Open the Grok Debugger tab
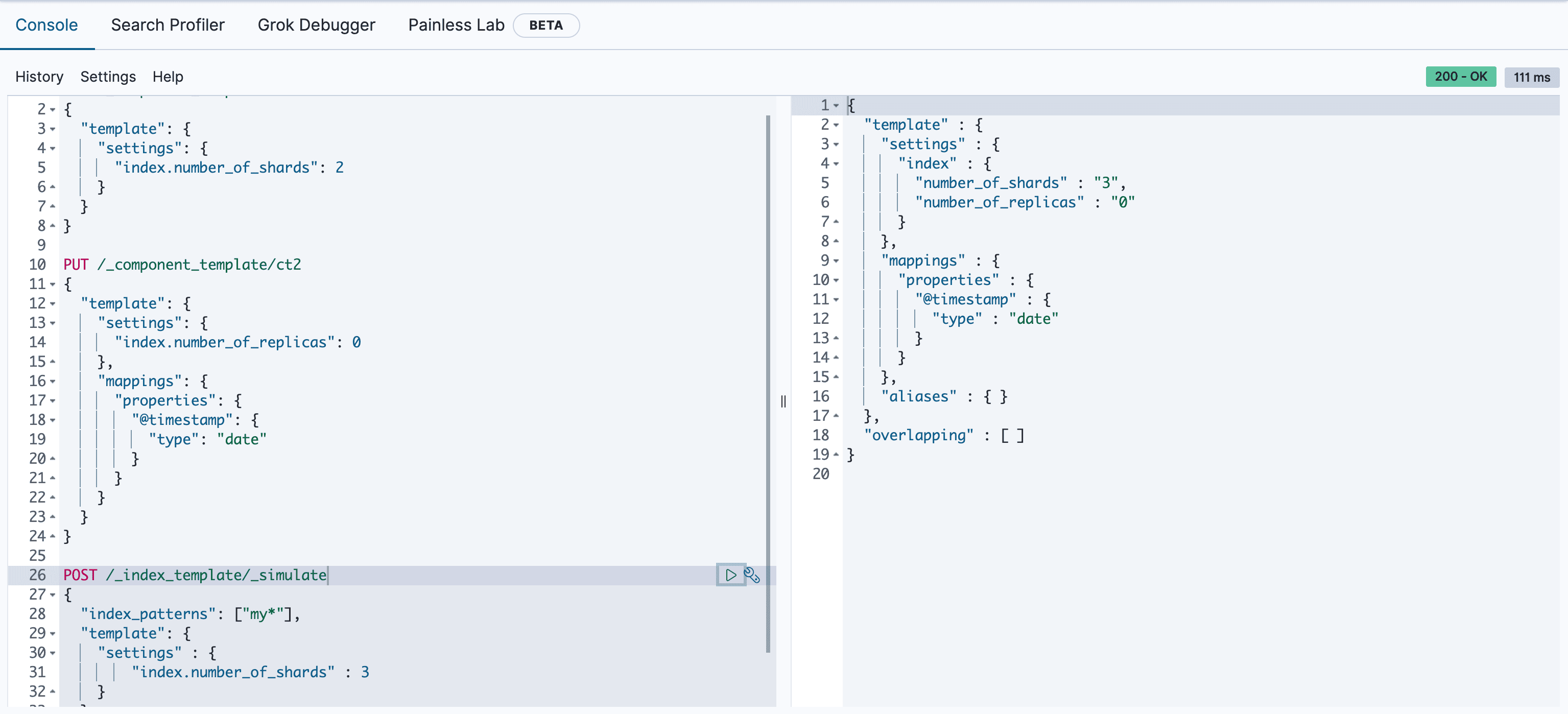This screenshot has width=1568, height=714. pos(316,25)
